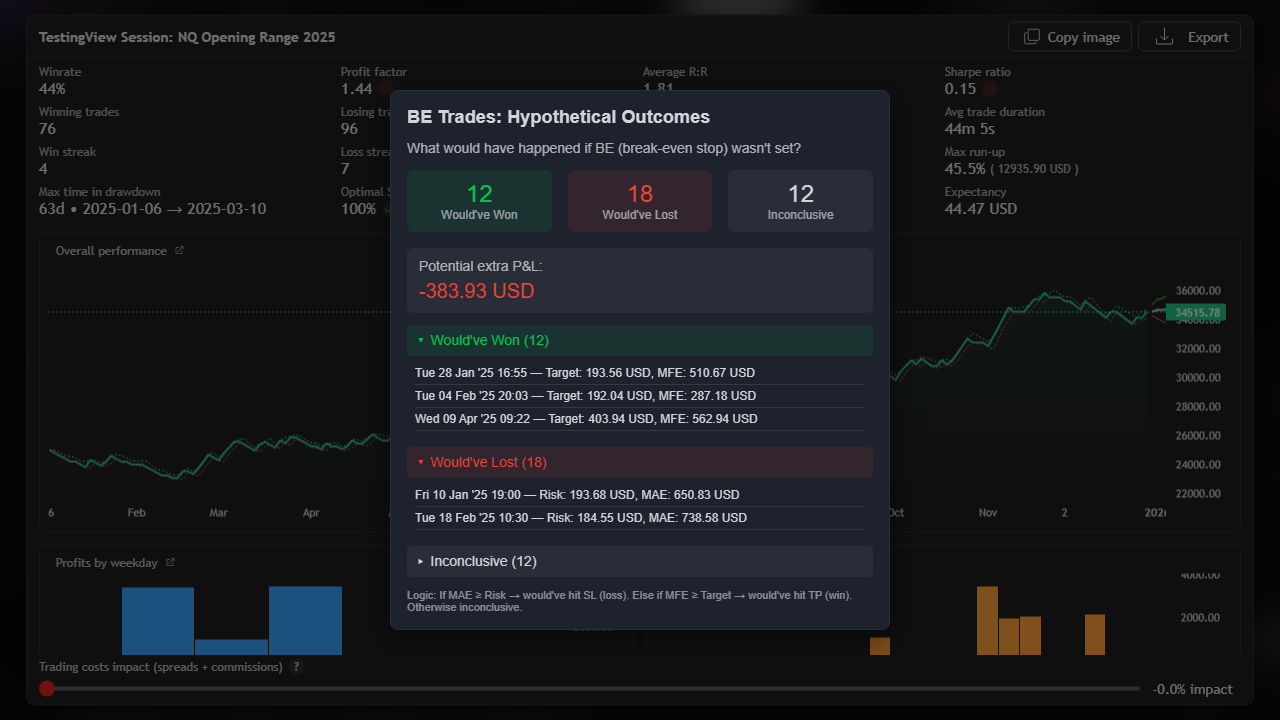
Task: Select the green 12 Would've Won card
Action: pyautogui.click(x=480, y=201)
